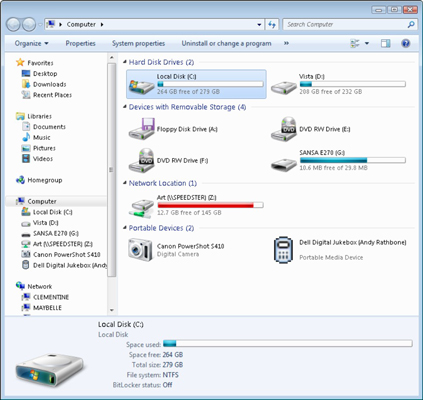
Task: Select the Art (\\SPEEDSTER) (Z:) network drive icon
Action: (x=142, y=208)
